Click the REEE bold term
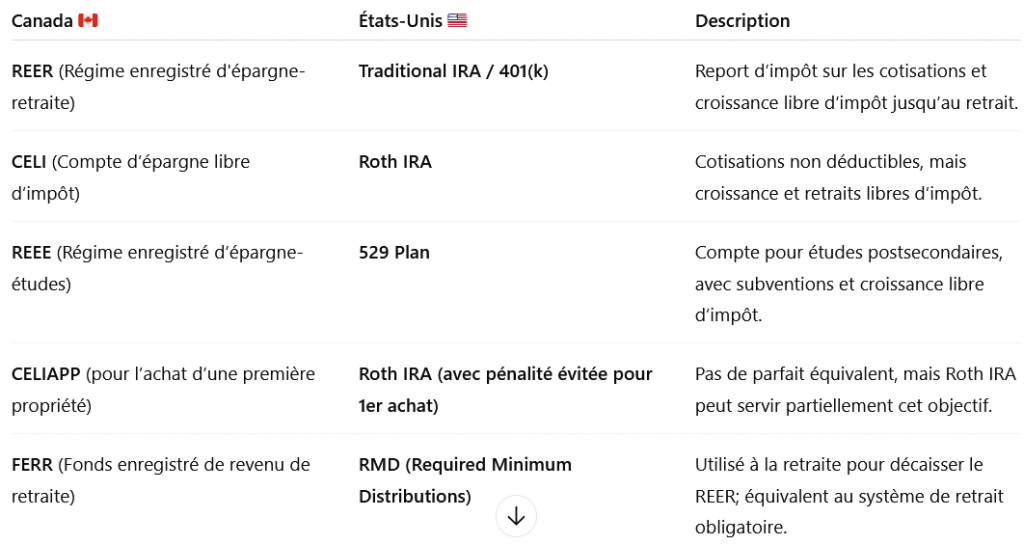 click(31, 253)
